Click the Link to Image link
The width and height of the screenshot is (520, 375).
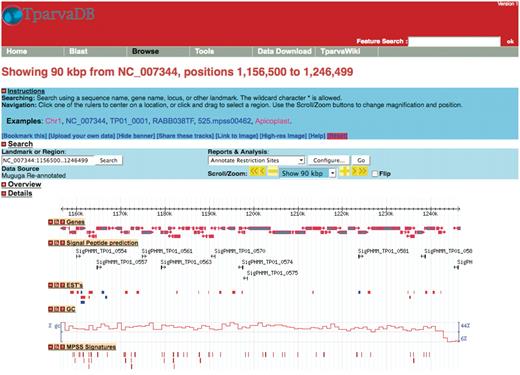(x=237, y=136)
